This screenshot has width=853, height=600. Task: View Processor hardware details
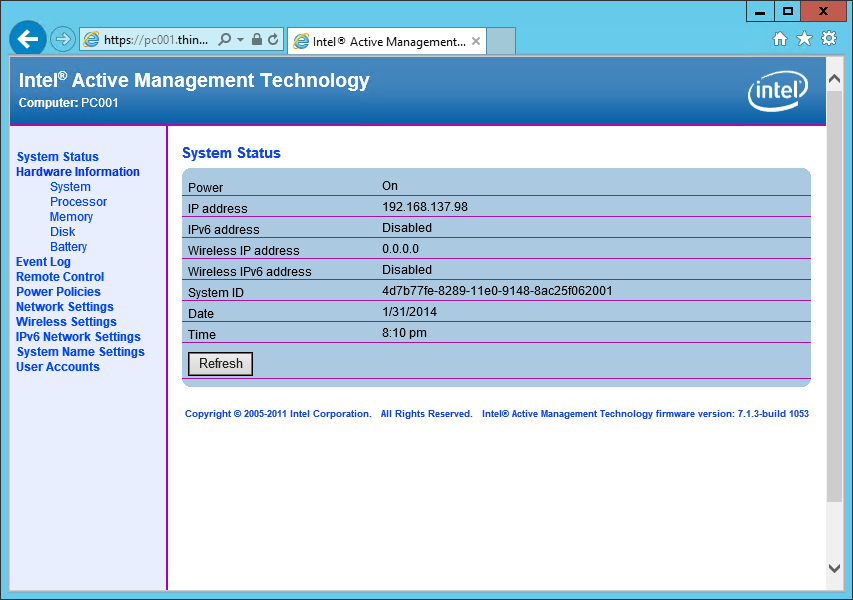78,202
